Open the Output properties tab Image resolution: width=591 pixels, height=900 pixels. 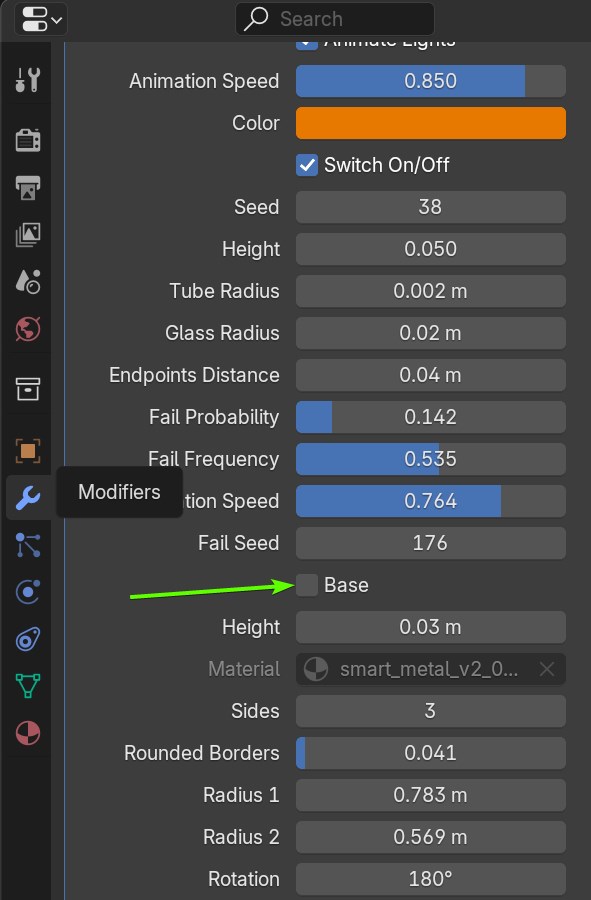[x=28, y=188]
